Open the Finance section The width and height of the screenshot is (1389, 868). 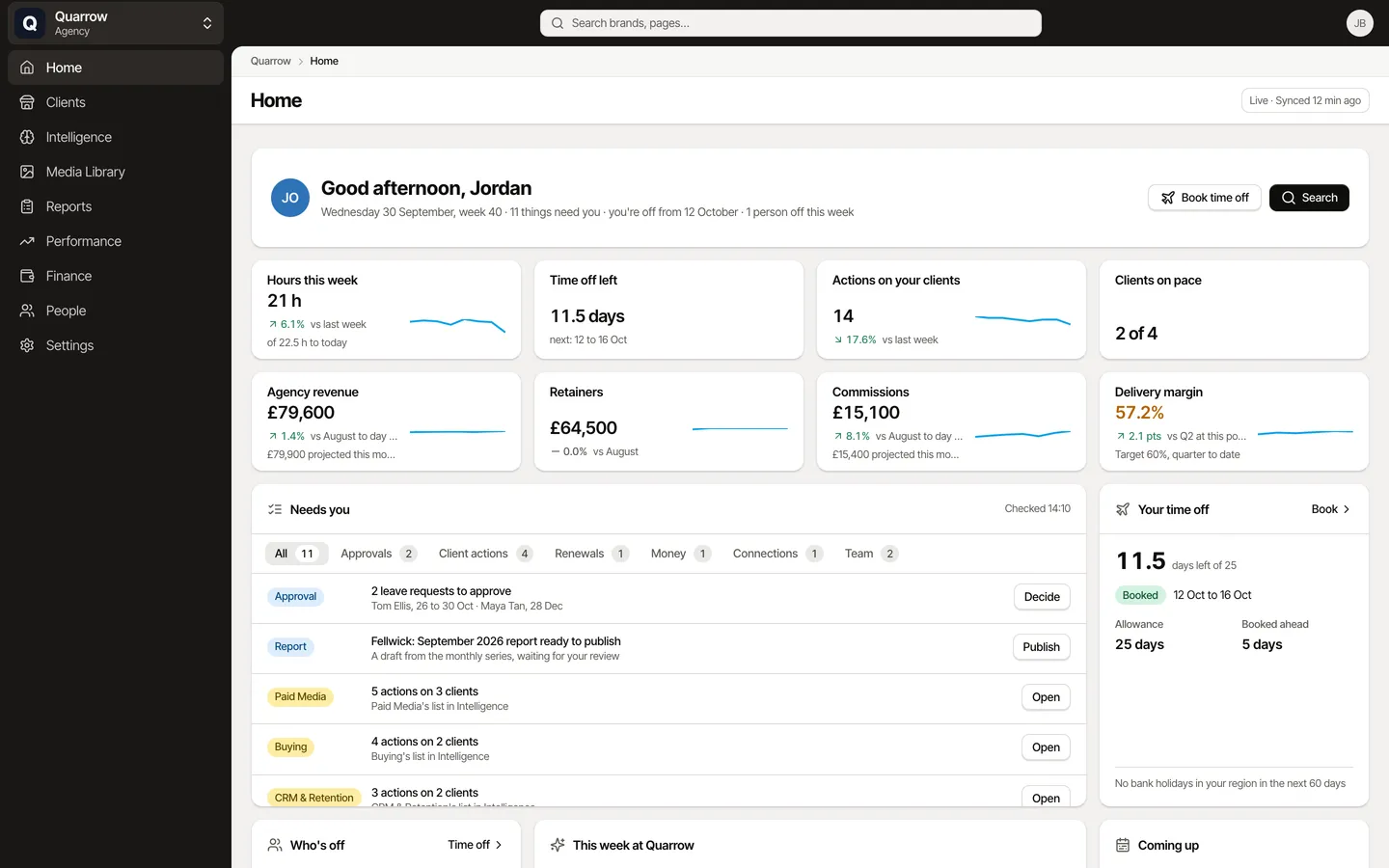(116, 276)
